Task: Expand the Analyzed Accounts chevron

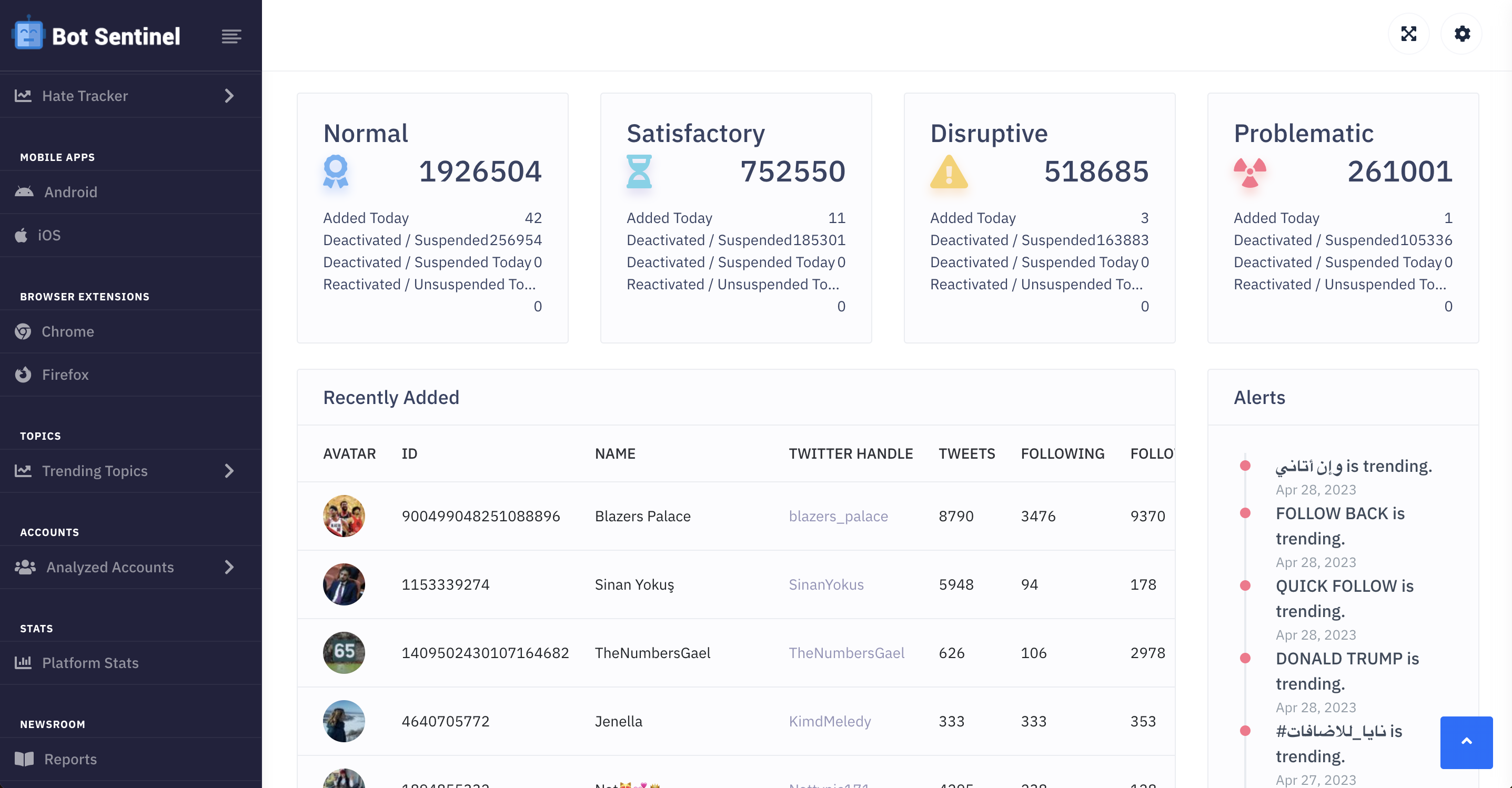Action: [x=229, y=567]
